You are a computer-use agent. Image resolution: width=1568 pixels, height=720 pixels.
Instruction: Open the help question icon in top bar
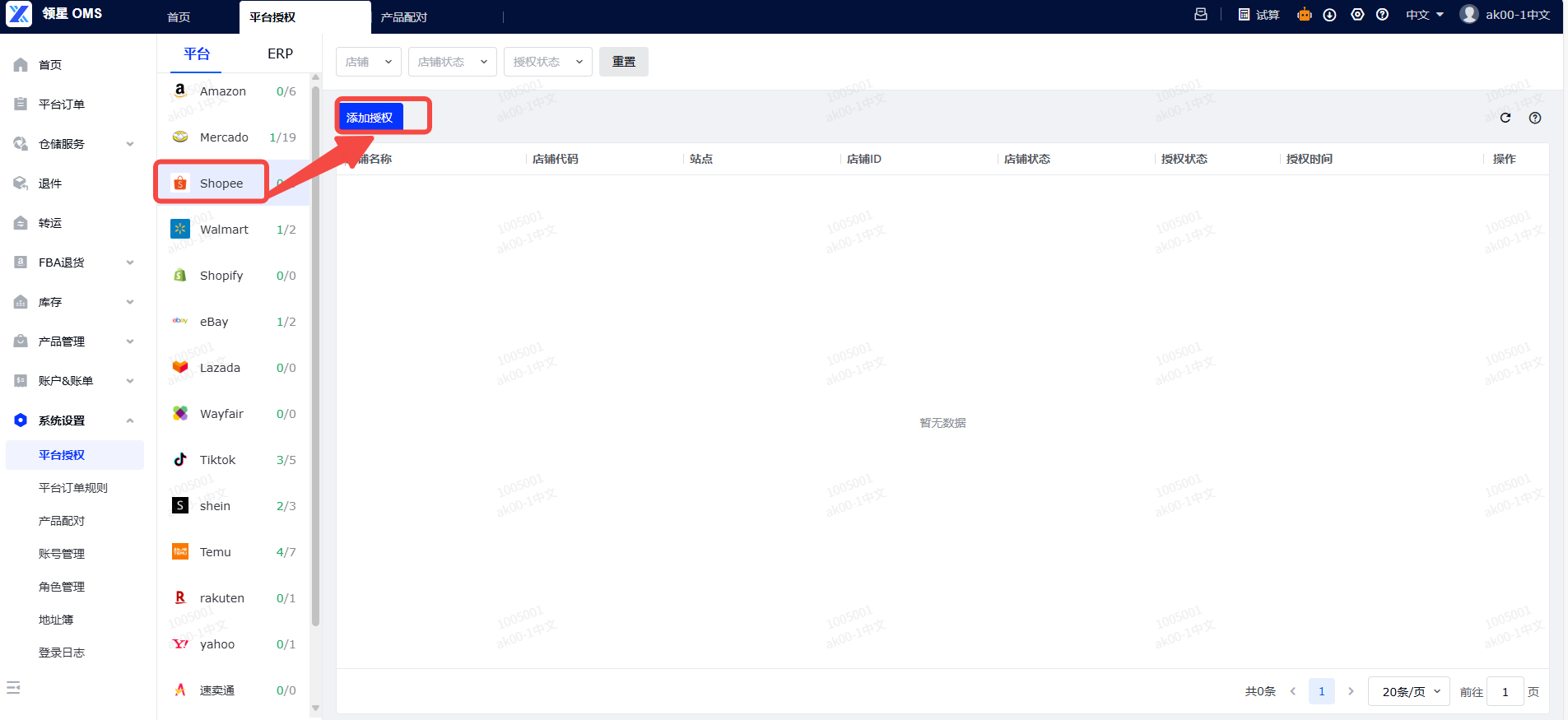(1382, 15)
